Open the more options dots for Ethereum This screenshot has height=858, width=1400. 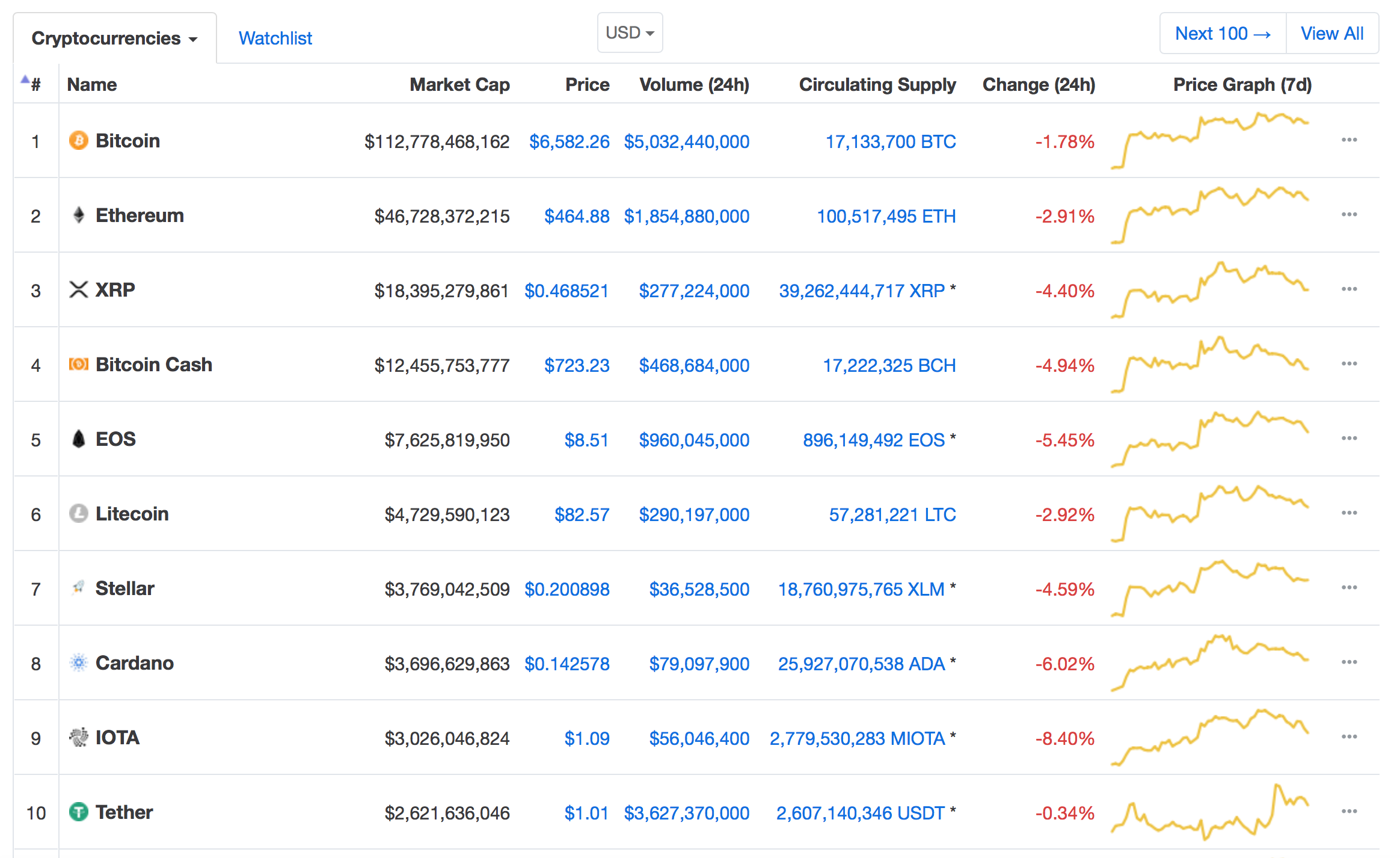coord(1349,215)
